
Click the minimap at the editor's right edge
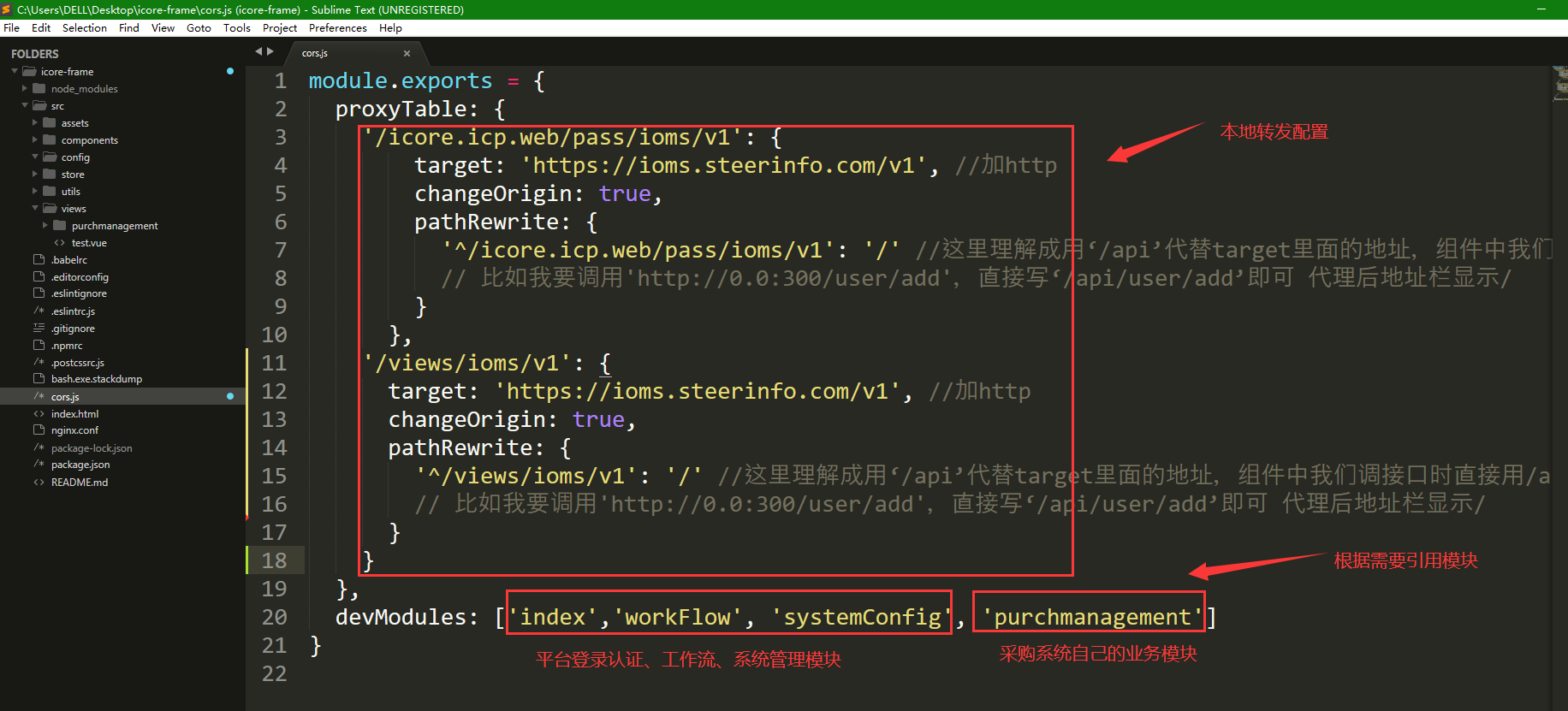pos(1559,84)
